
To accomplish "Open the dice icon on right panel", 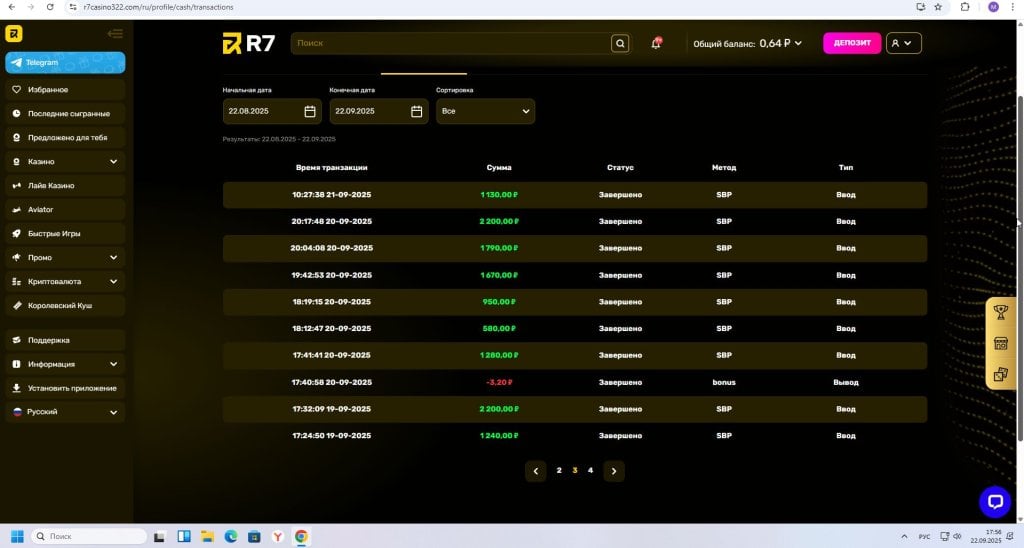I will tap(1000, 374).
